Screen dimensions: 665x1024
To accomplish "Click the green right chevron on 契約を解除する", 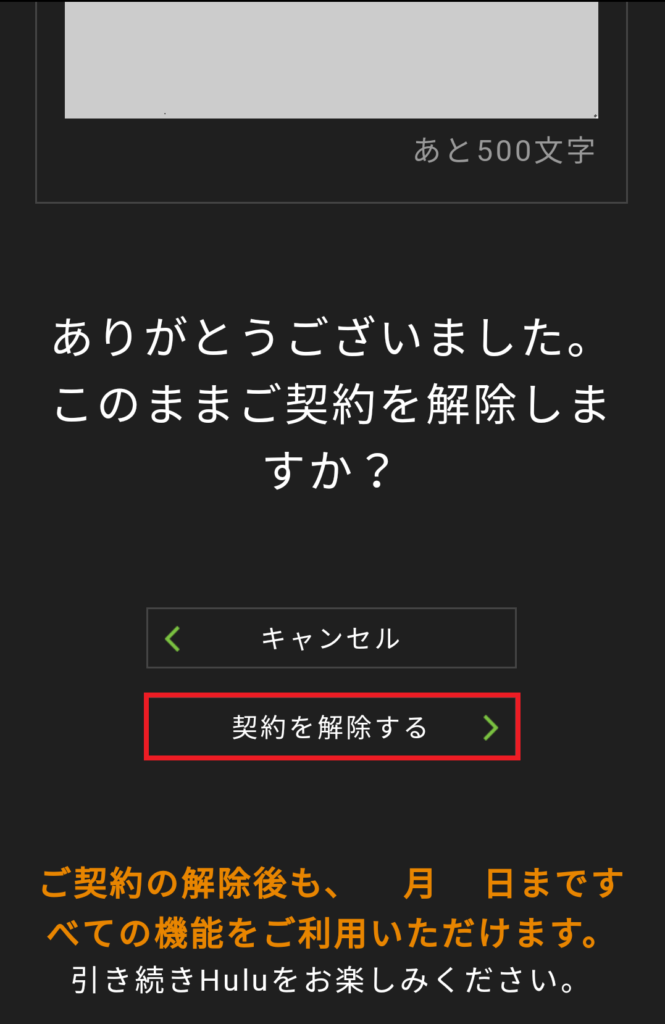I will tap(491, 727).
